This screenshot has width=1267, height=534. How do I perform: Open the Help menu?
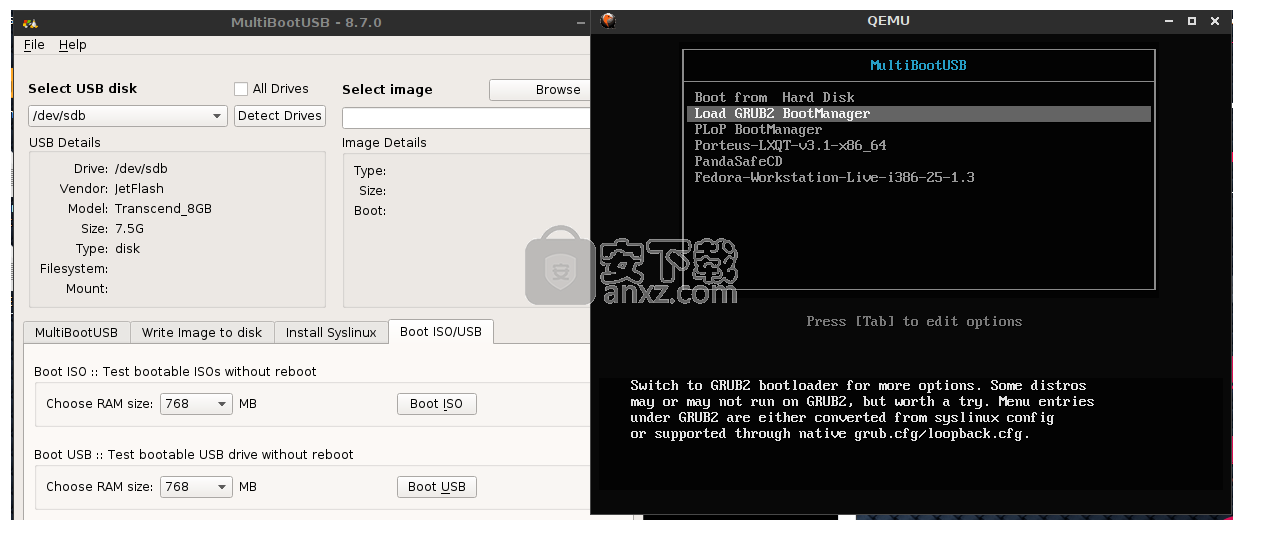(x=72, y=44)
